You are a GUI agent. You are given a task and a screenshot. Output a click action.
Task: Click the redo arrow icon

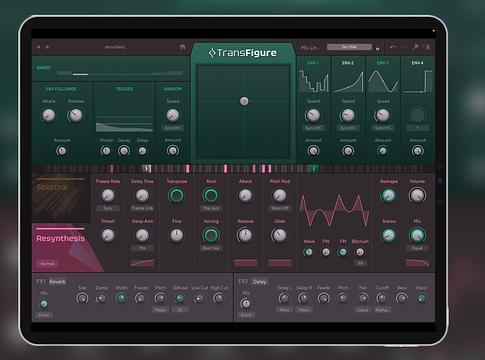pos(404,47)
